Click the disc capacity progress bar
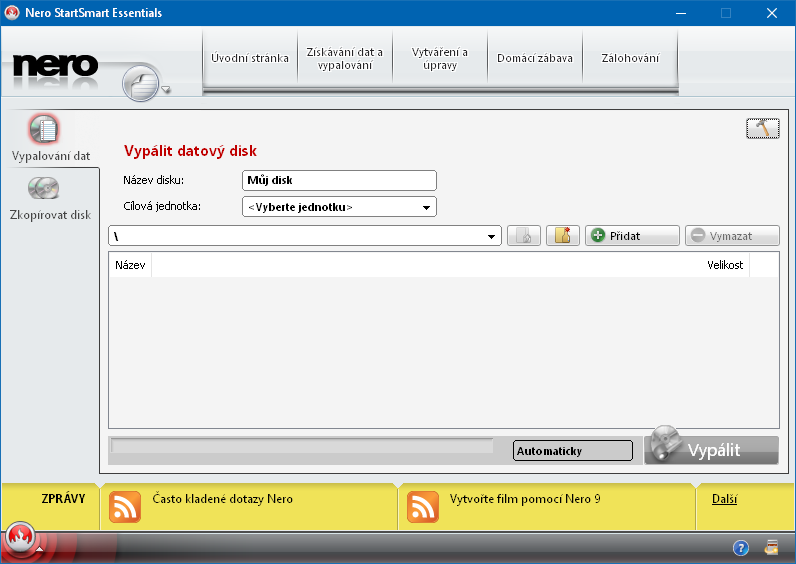The width and height of the screenshot is (796, 564). point(301,446)
